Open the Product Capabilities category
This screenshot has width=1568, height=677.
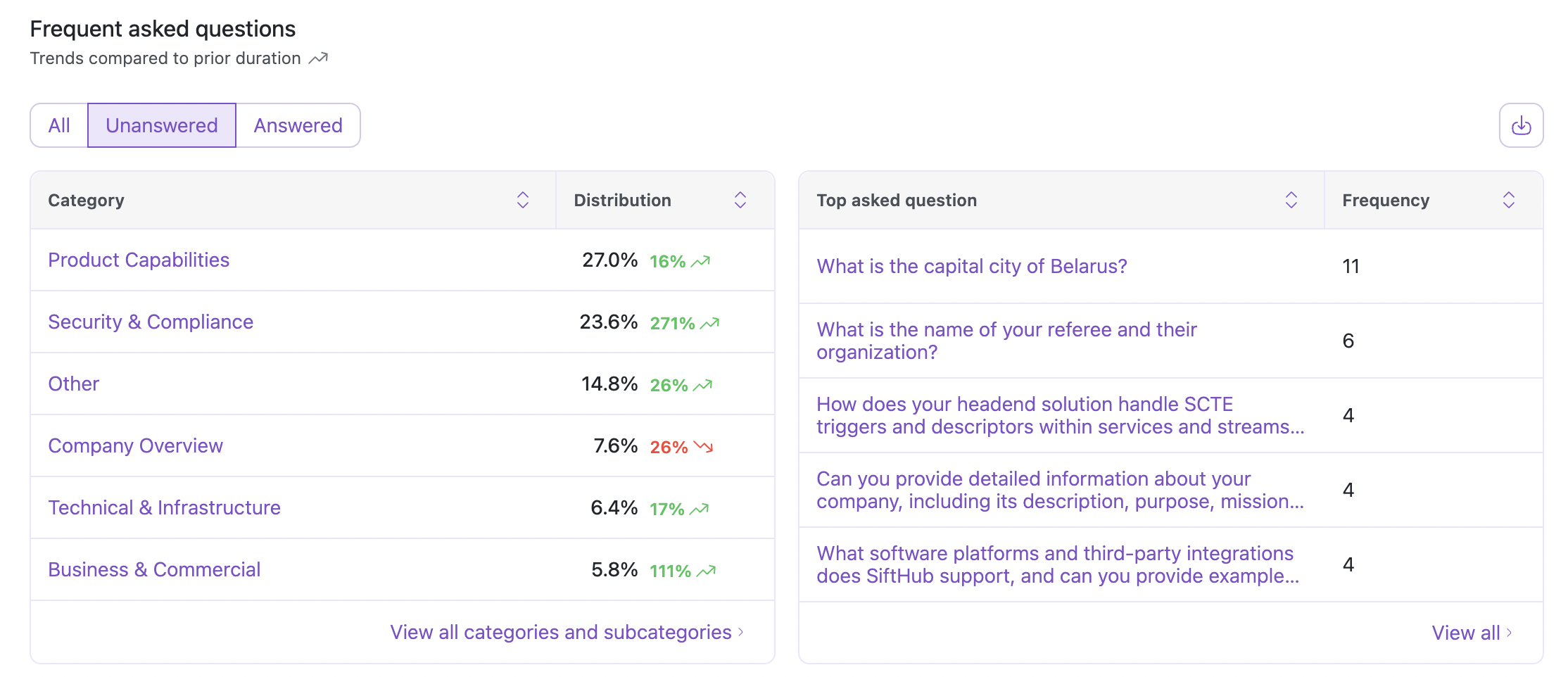139,260
